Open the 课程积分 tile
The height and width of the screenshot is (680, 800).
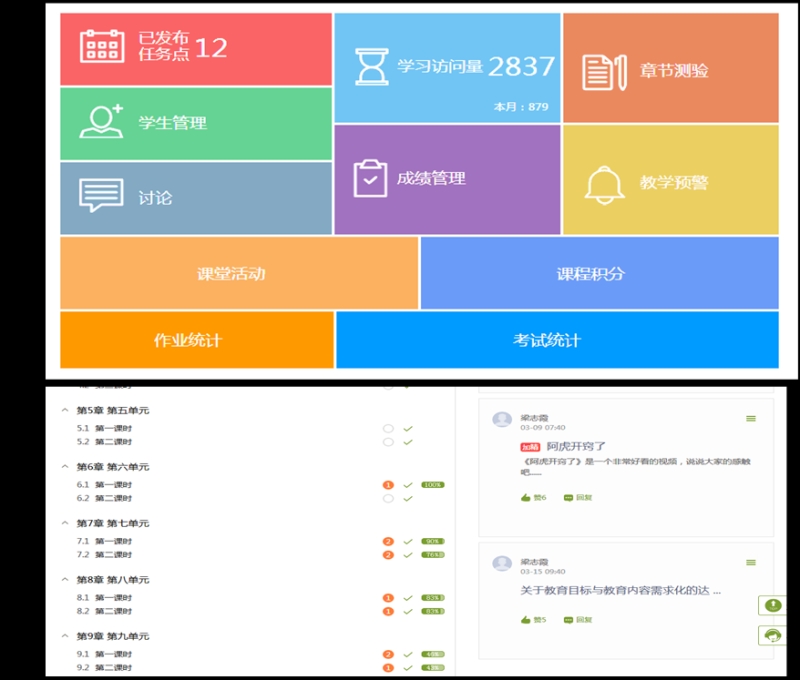click(x=599, y=274)
